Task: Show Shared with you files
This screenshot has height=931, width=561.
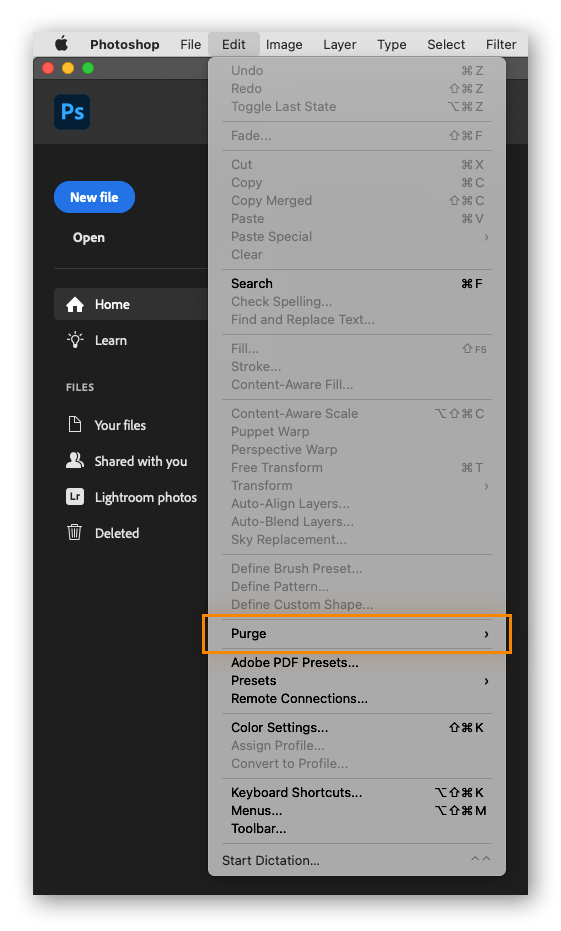Action: coord(141,461)
